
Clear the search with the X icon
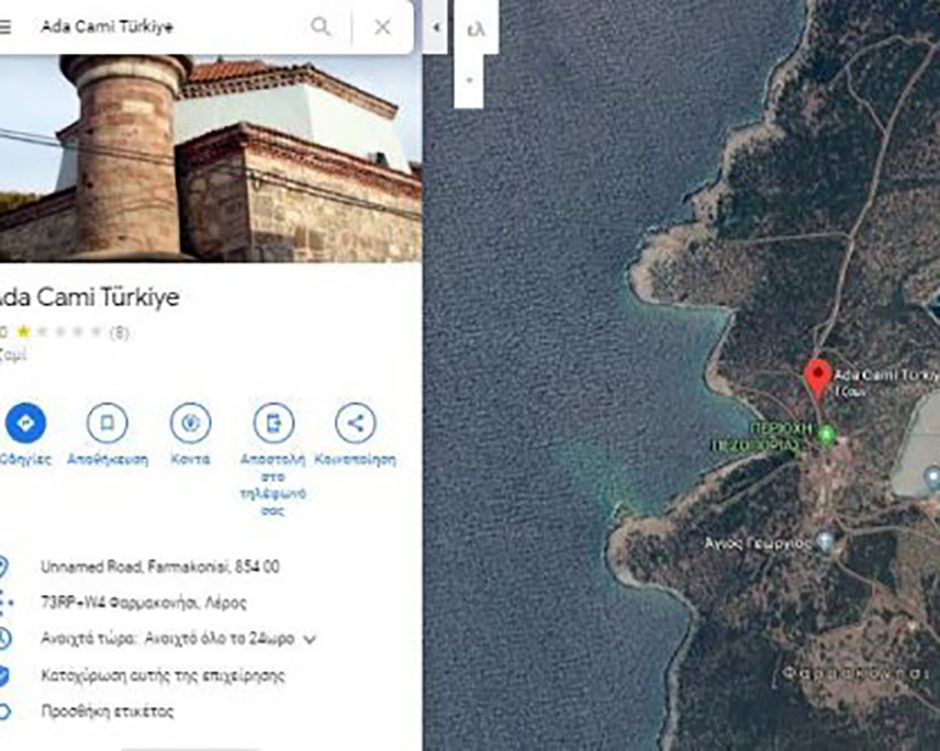[x=382, y=27]
